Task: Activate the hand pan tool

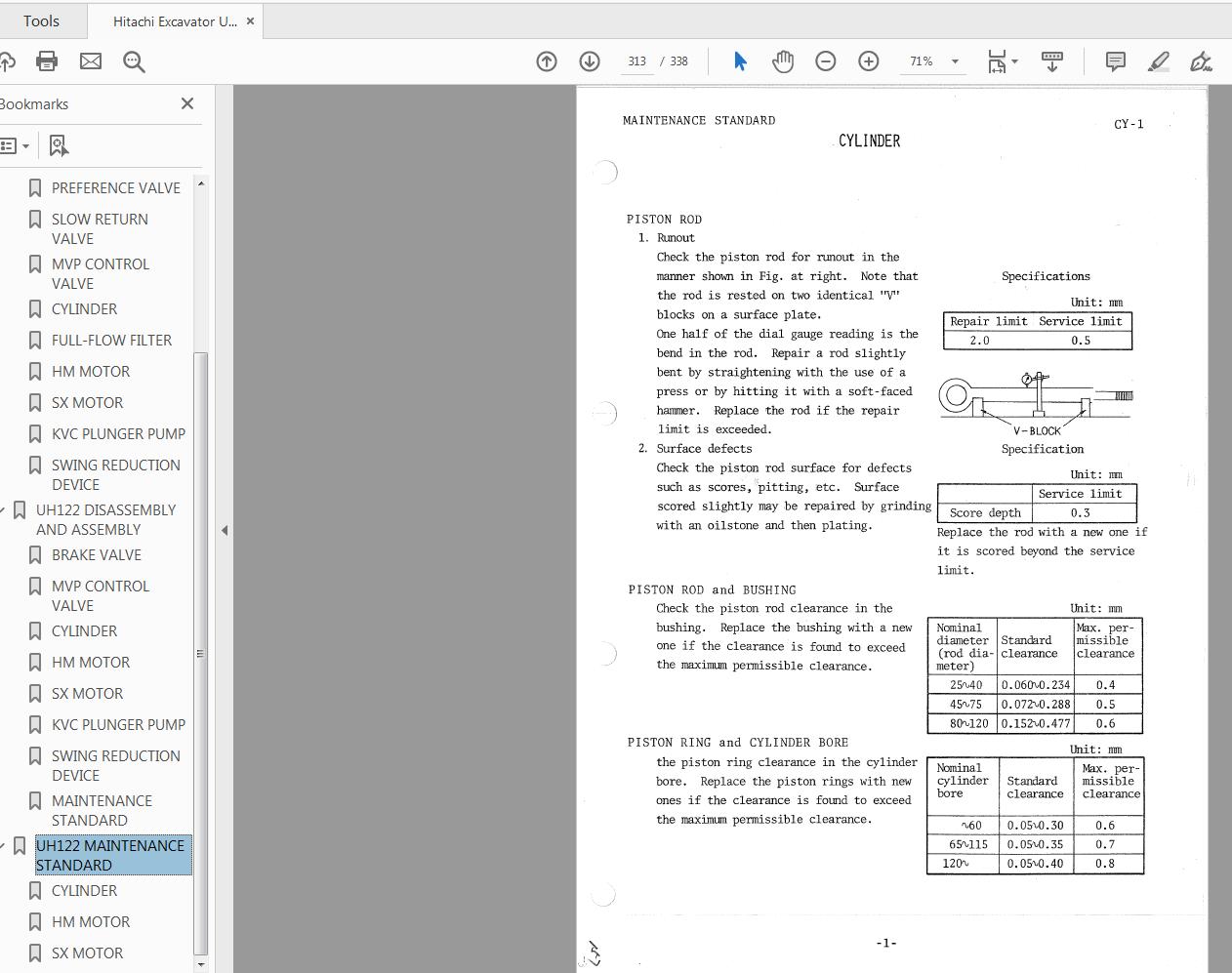Action: 783,61
